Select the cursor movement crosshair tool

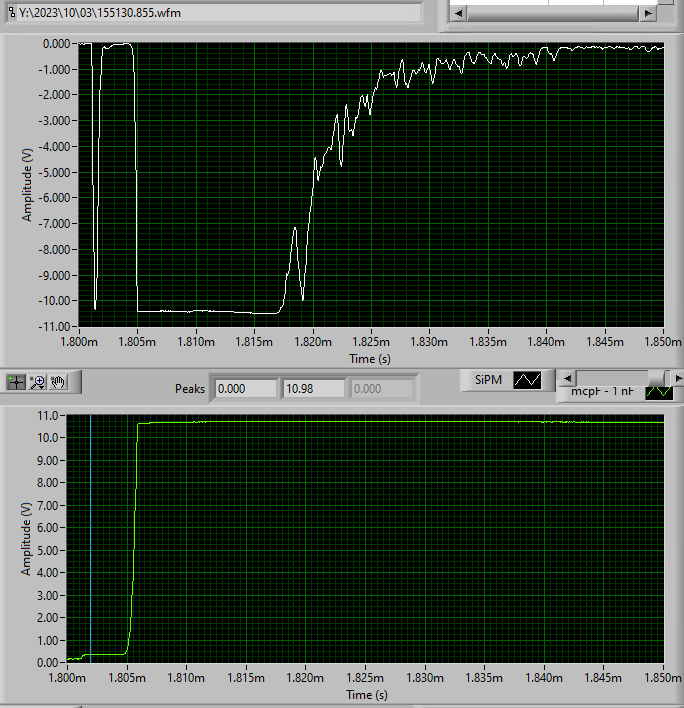point(16,382)
